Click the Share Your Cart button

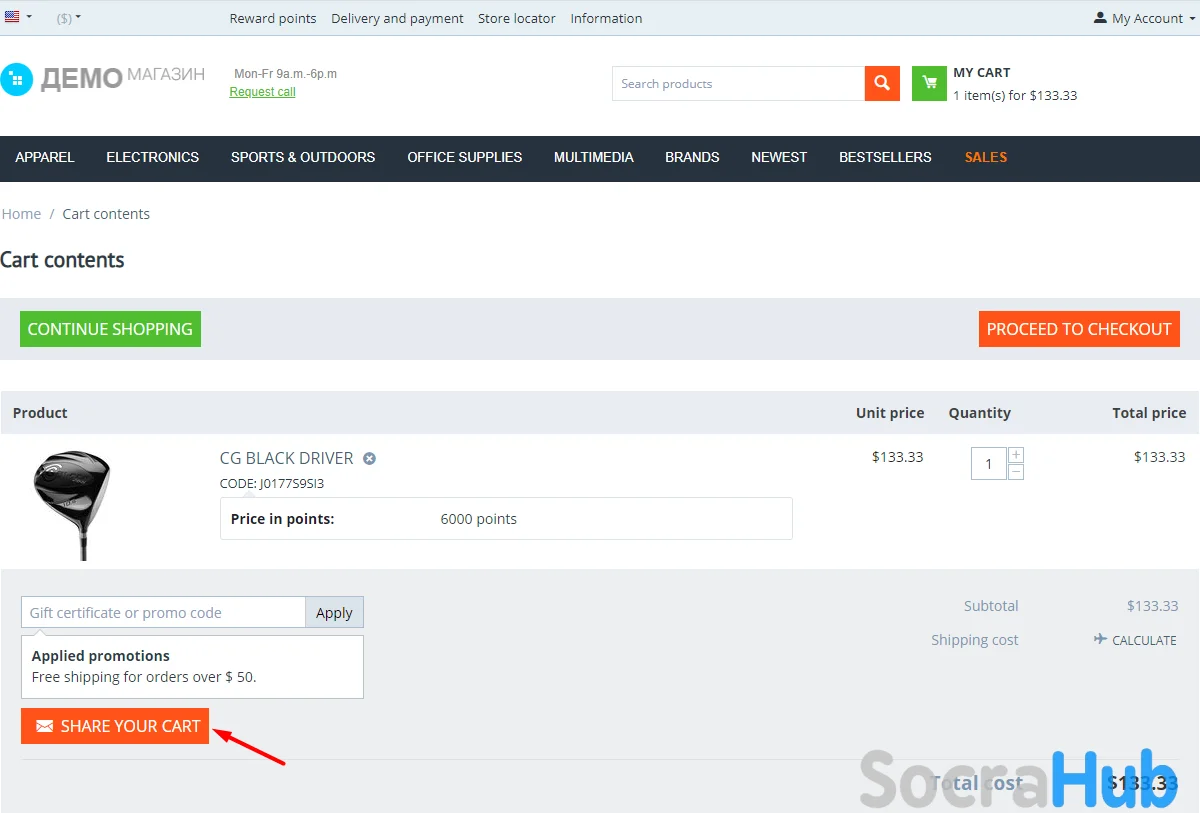(115, 726)
